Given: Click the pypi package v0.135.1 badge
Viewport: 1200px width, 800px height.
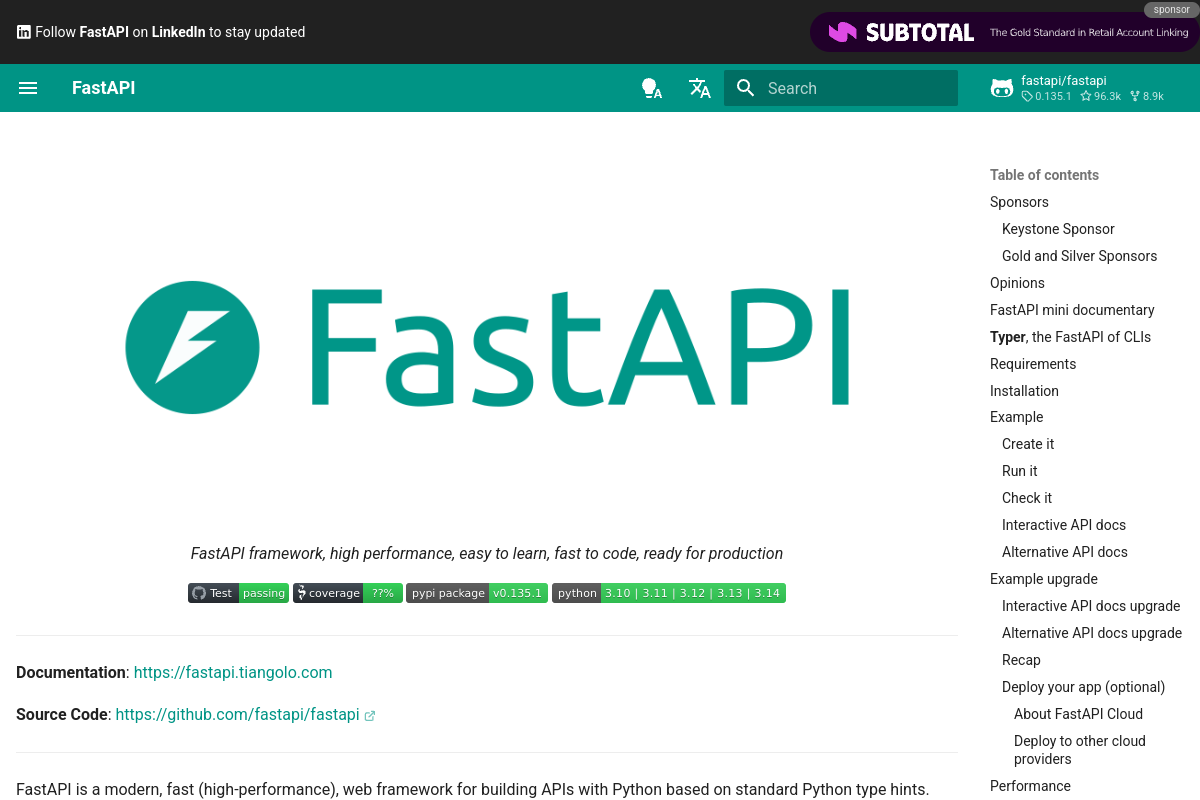Looking at the screenshot, I should coord(477,592).
